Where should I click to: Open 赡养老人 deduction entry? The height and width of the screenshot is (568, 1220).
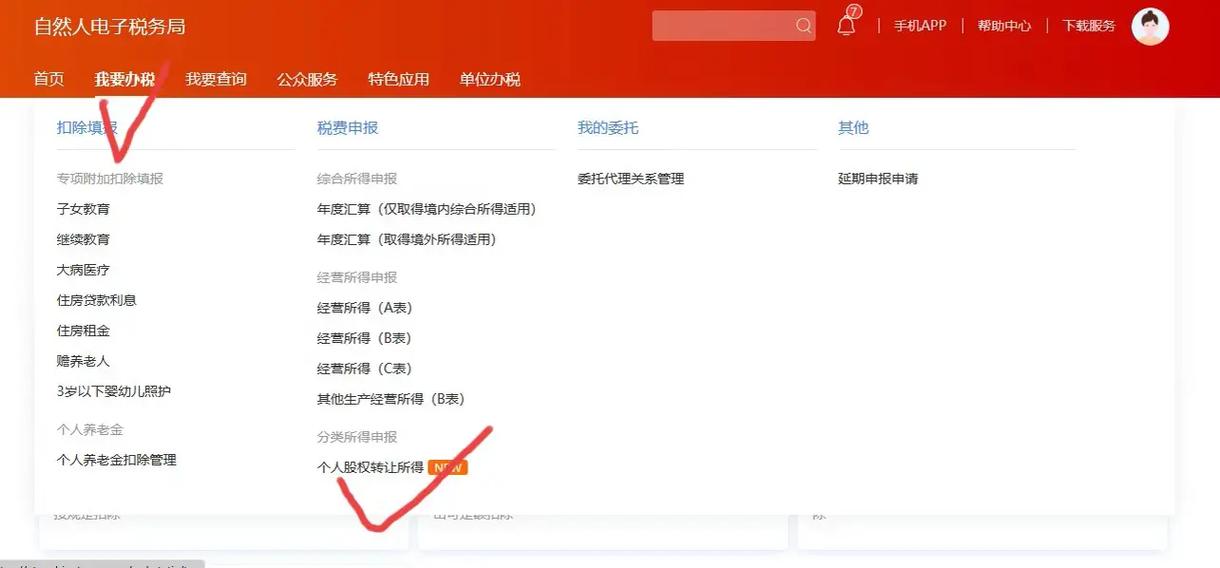click(84, 361)
